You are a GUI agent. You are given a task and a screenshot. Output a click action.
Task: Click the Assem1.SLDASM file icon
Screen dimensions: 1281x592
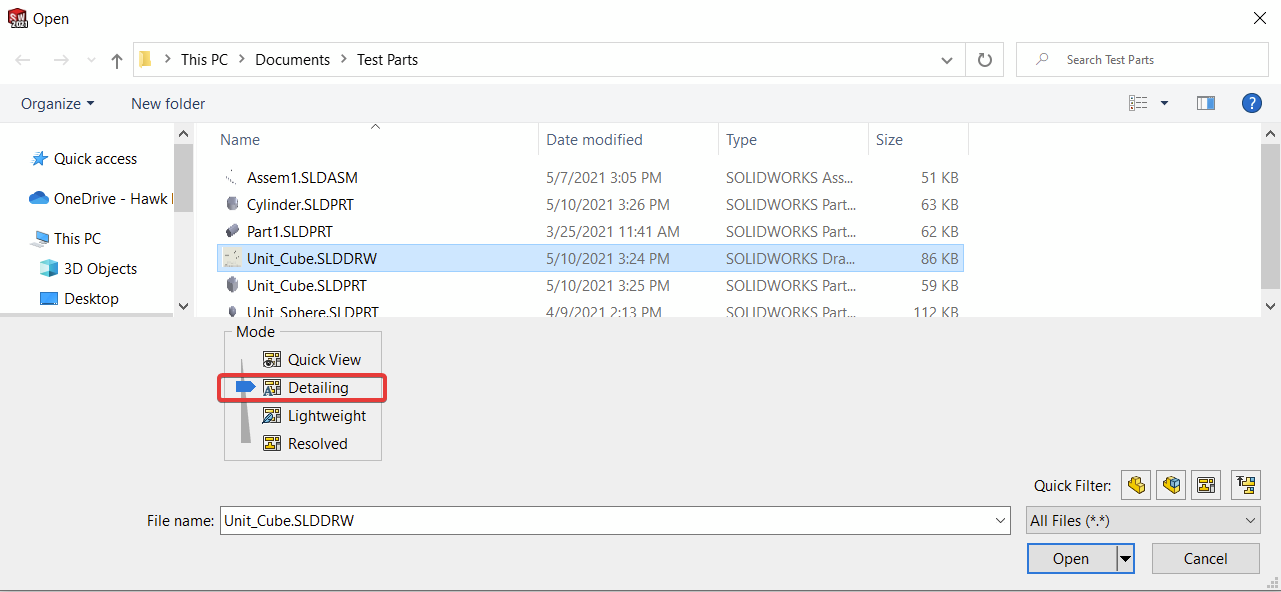[232, 177]
